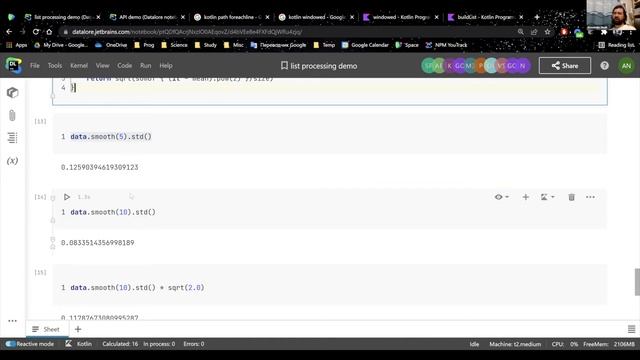Open the Help menu

coord(166,65)
